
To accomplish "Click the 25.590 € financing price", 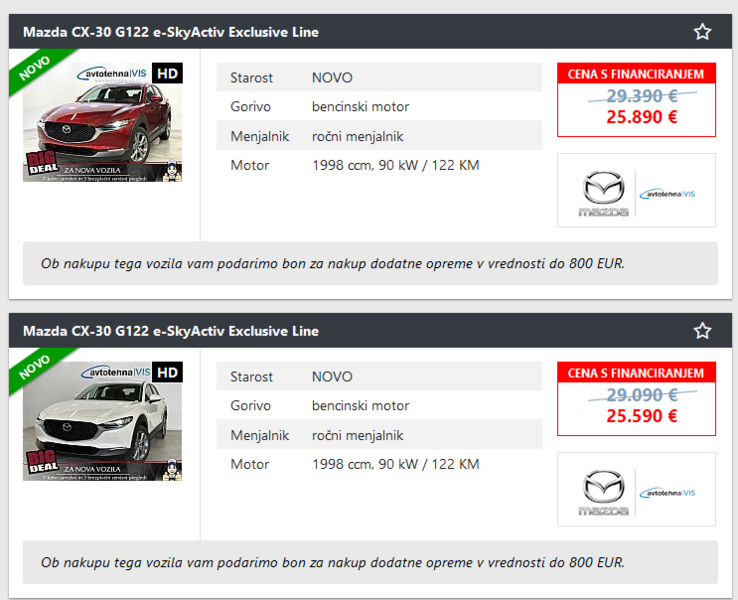I will pyautogui.click(x=641, y=416).
